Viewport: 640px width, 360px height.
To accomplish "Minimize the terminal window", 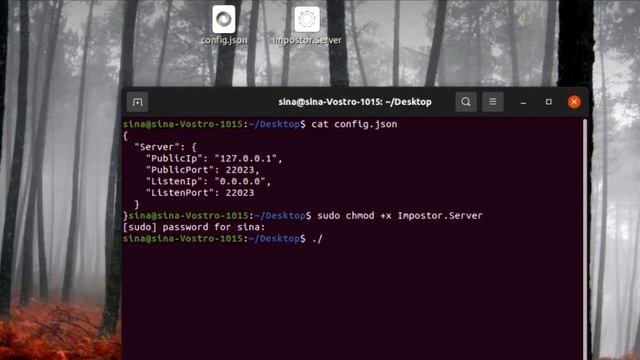I will click(x=523, y=102).
